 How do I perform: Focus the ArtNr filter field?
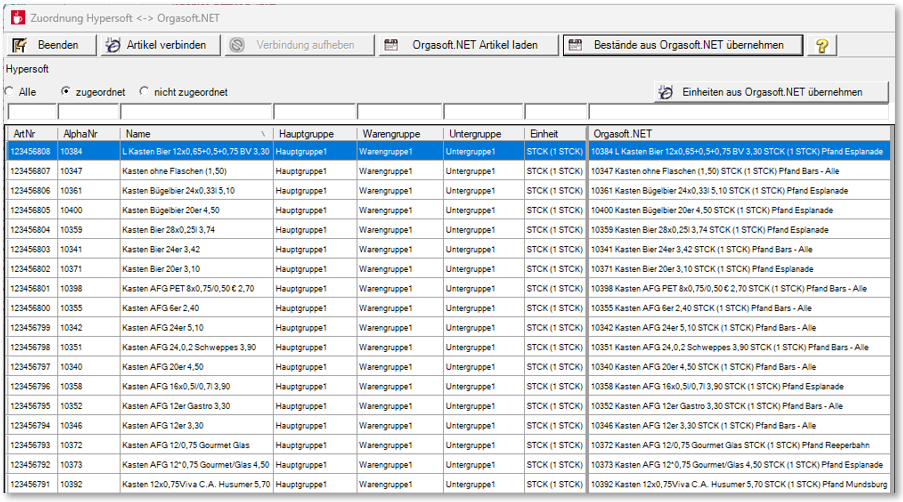coord(32,112)
